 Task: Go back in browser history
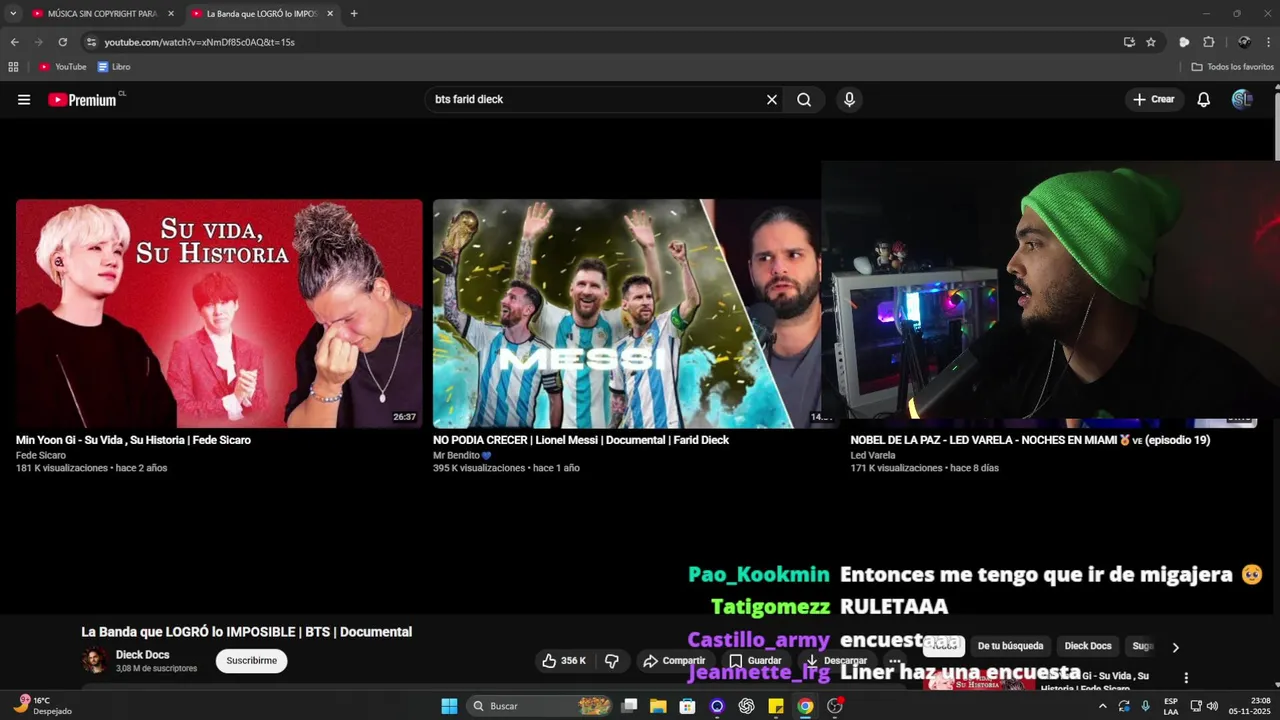point(14,42)
